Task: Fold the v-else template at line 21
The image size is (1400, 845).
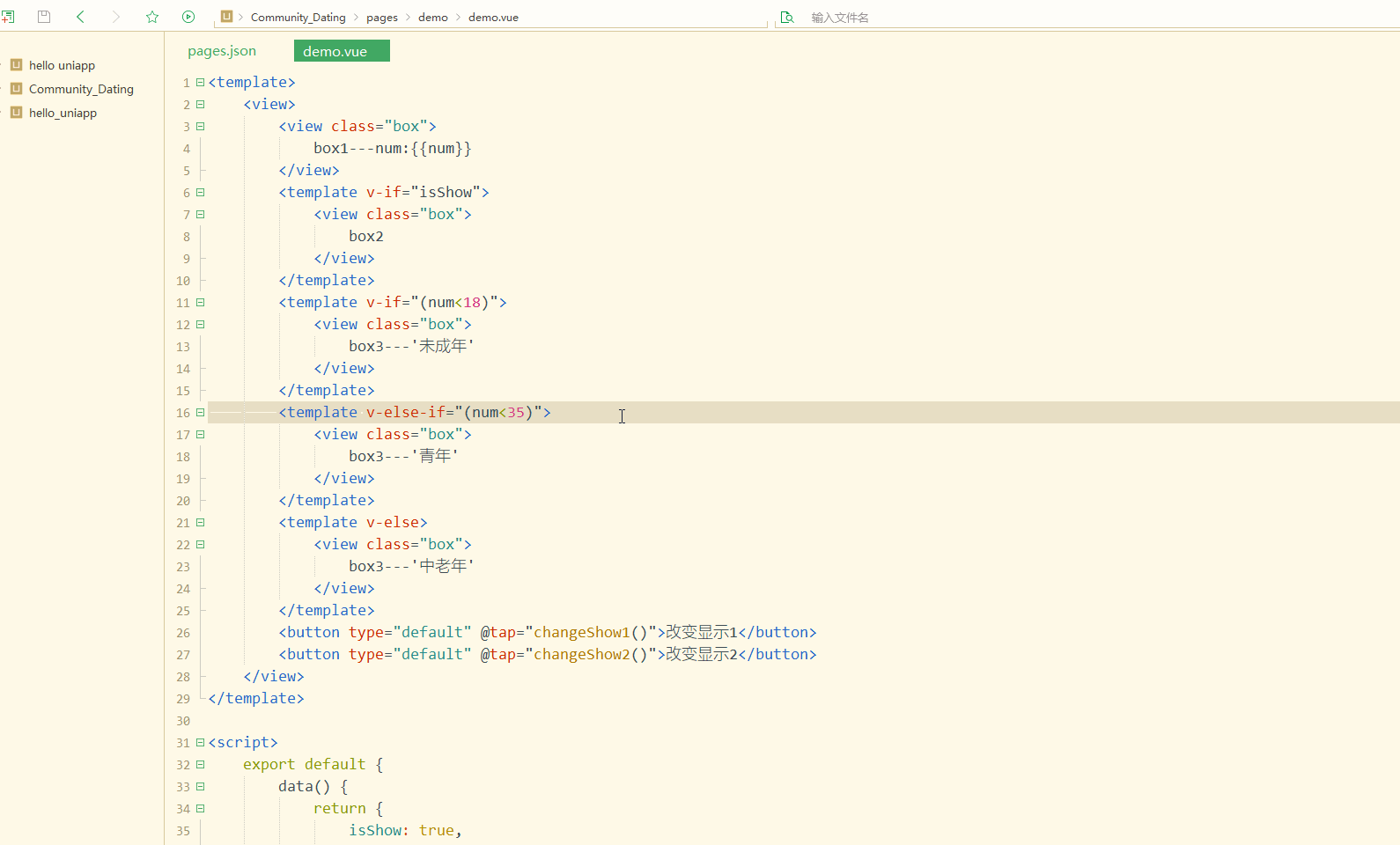Action: pos(200,522)
